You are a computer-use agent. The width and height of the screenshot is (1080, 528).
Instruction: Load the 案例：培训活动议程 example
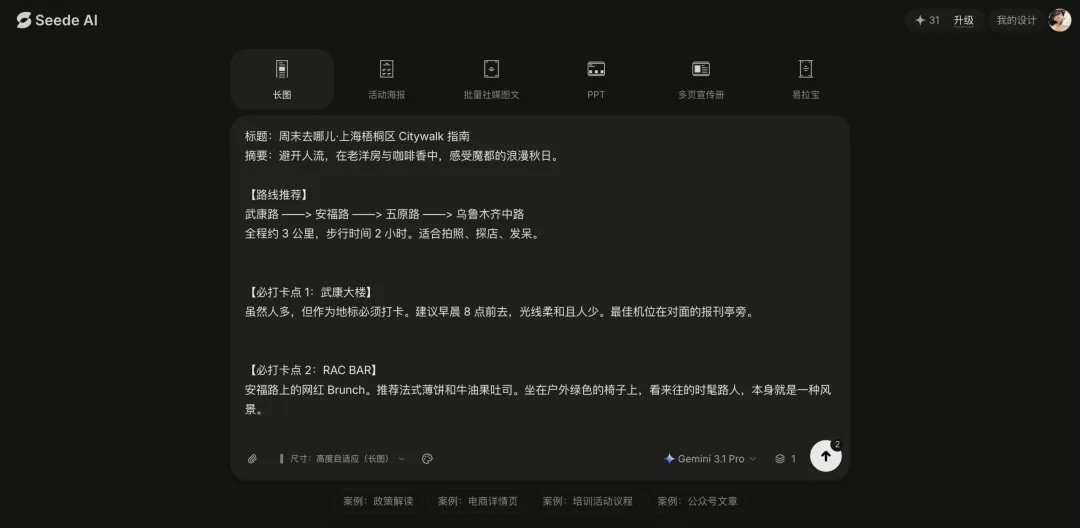coord(588,501)
